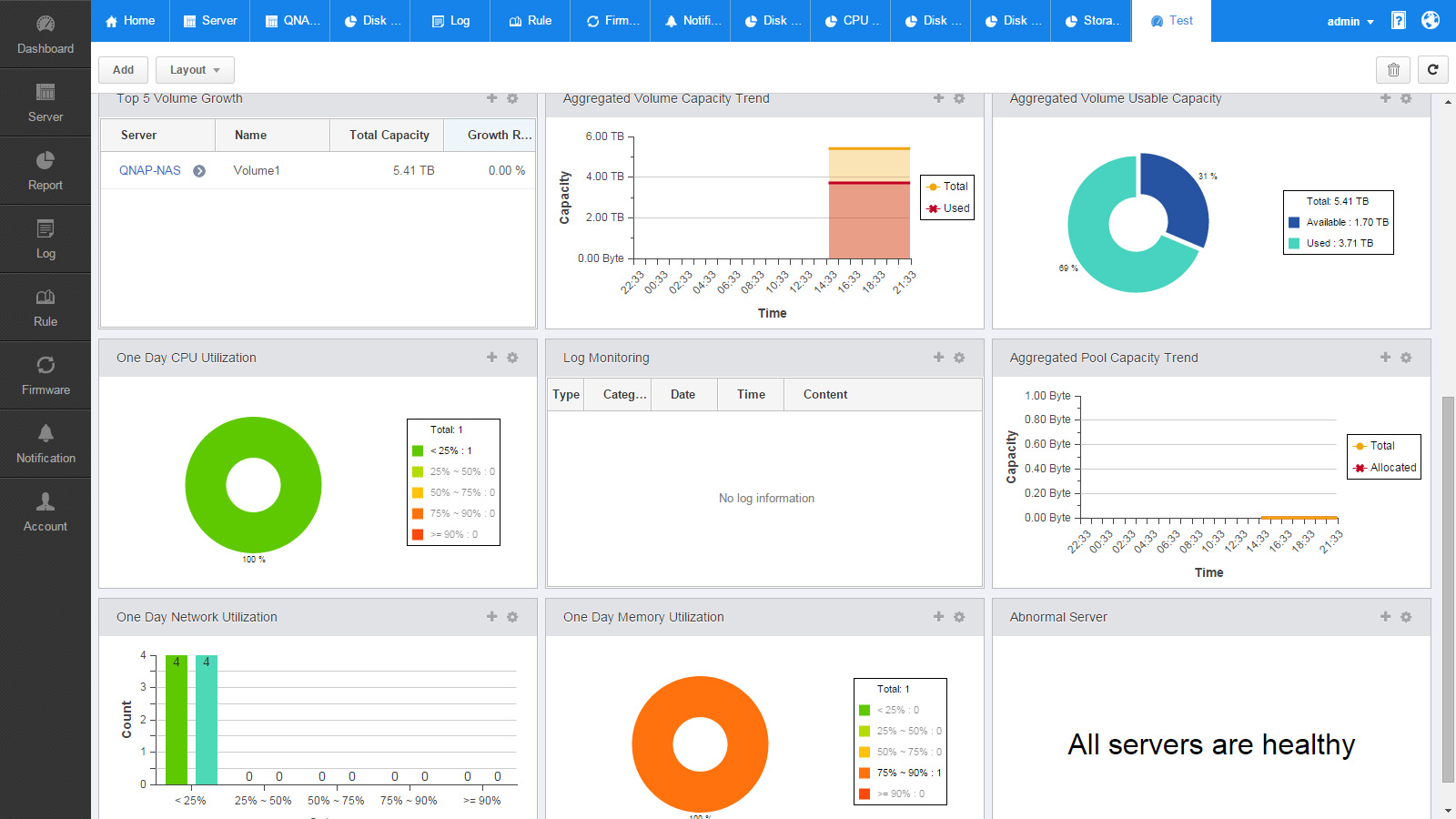This screenshot has height=819, width=1456.
Task: Click the blue Available legend swatch
Action: [x=1294, y=222]
